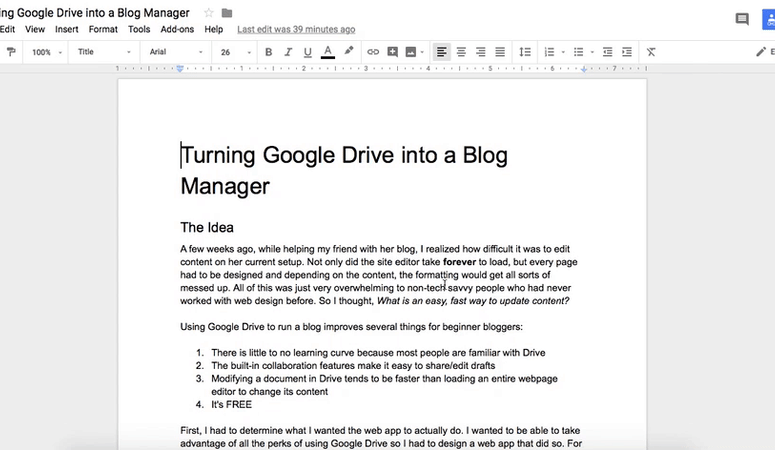
Task: Expand the insert image dropdown arrow
Action: pyautogui.click(x=422, y=52)
